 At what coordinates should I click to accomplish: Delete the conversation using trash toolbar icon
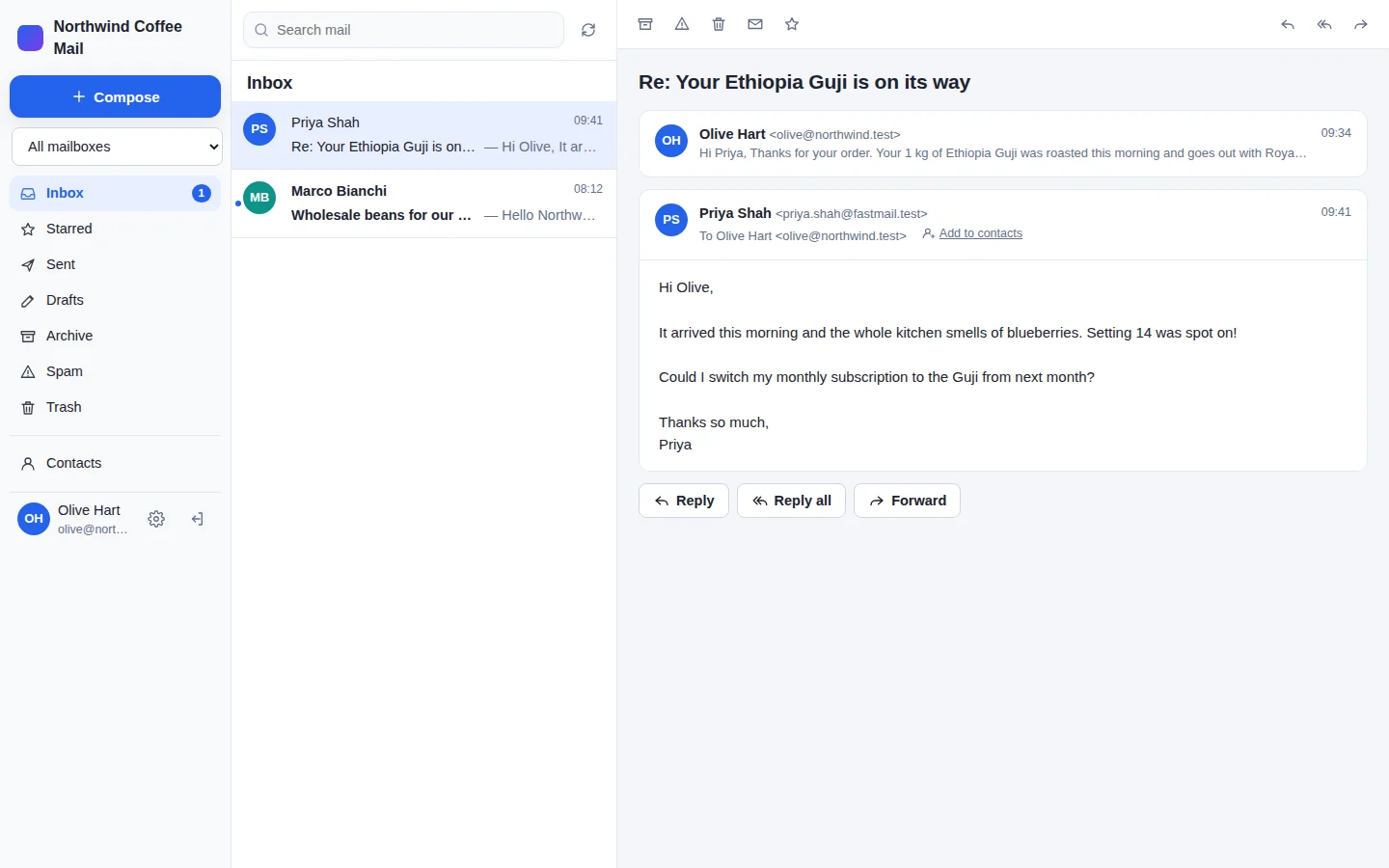(719, 24)
